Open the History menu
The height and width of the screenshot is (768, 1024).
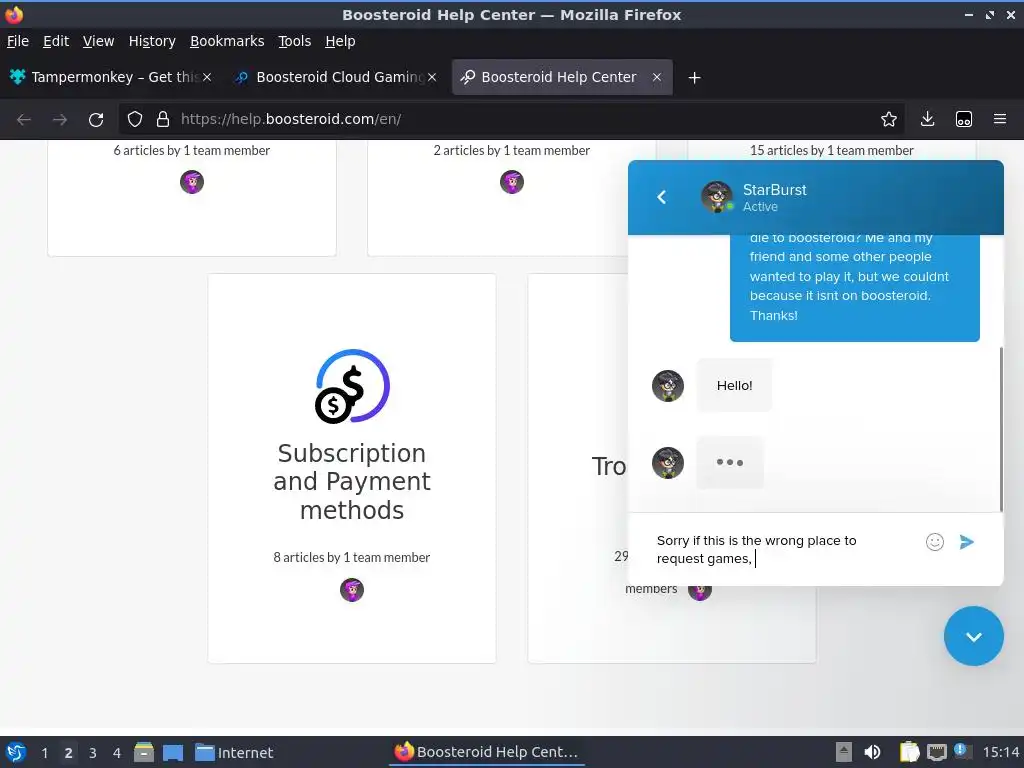point(152,41)
